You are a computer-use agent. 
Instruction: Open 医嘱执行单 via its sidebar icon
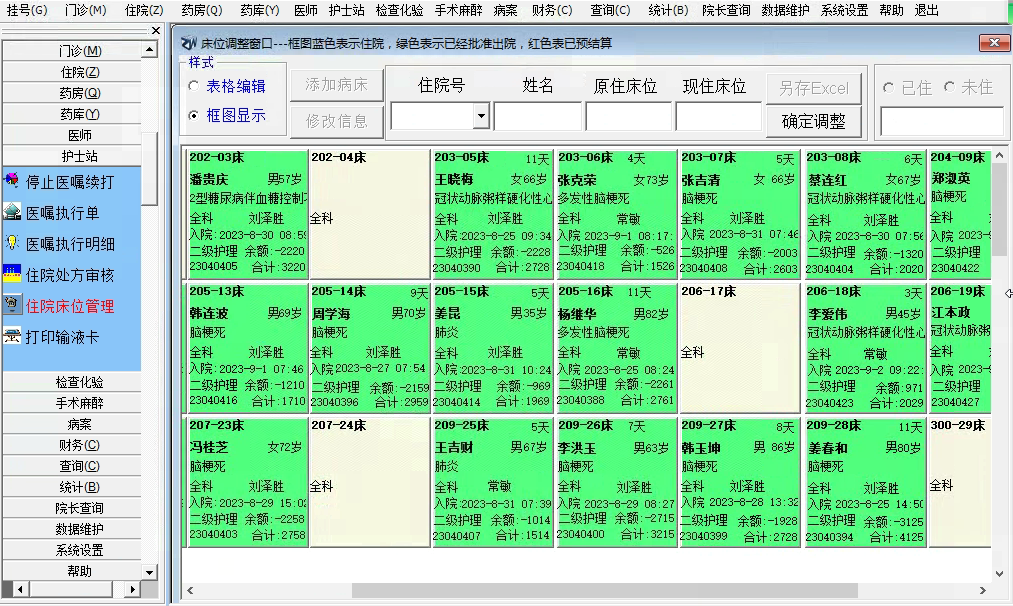12,213
